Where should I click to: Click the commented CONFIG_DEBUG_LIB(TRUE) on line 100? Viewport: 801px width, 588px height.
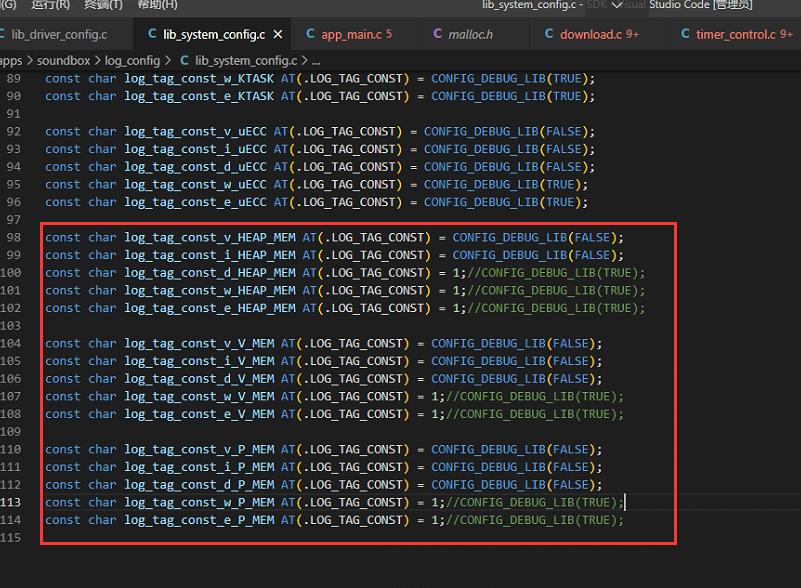(x=556, y=273)
